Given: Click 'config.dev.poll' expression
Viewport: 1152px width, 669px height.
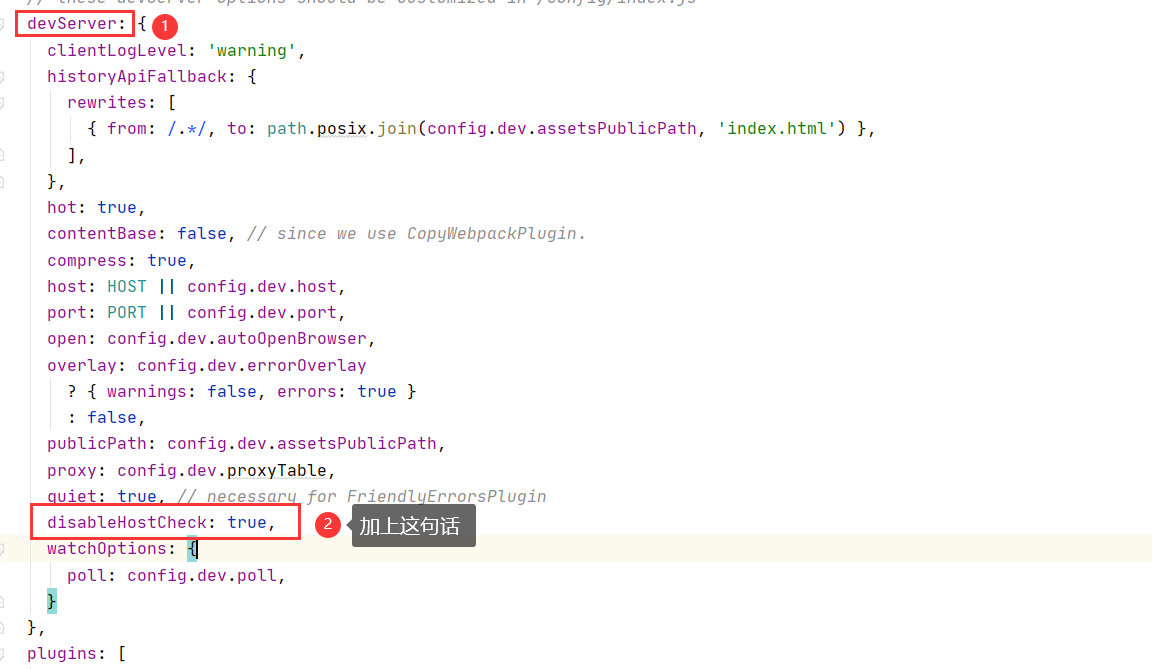Looking at the screenshot, I should (x=201, y=575).
